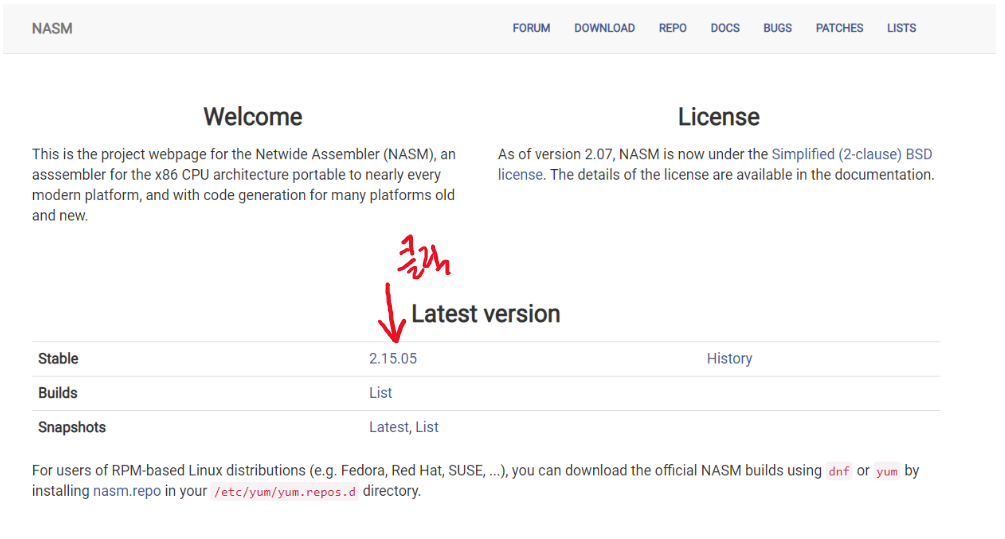Open the DOCS menu item
The image size is (1005, 539).
pyautogui.click(x=725, y=28)
